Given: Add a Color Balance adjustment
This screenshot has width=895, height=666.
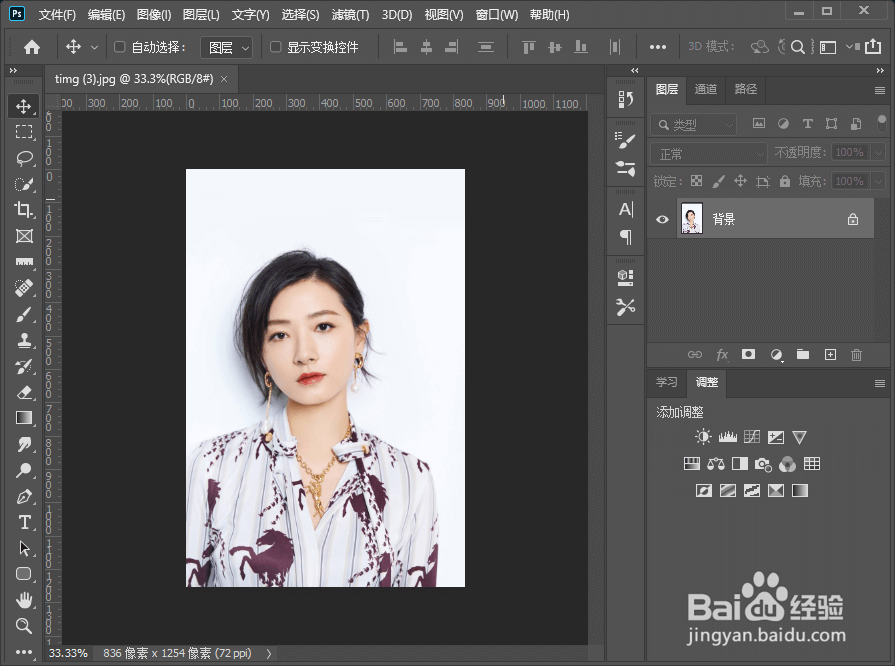Looking at the screenshot, I should pos(716,464).
